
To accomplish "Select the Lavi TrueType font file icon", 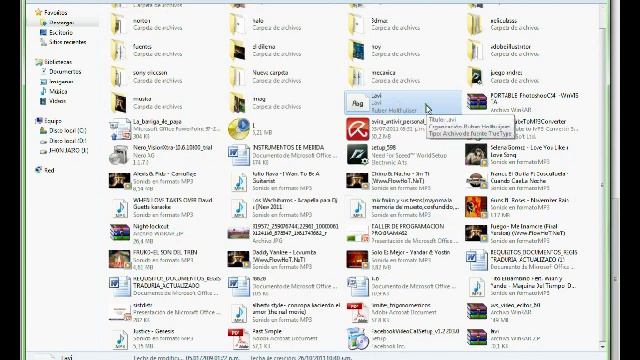I will [358, 102].
